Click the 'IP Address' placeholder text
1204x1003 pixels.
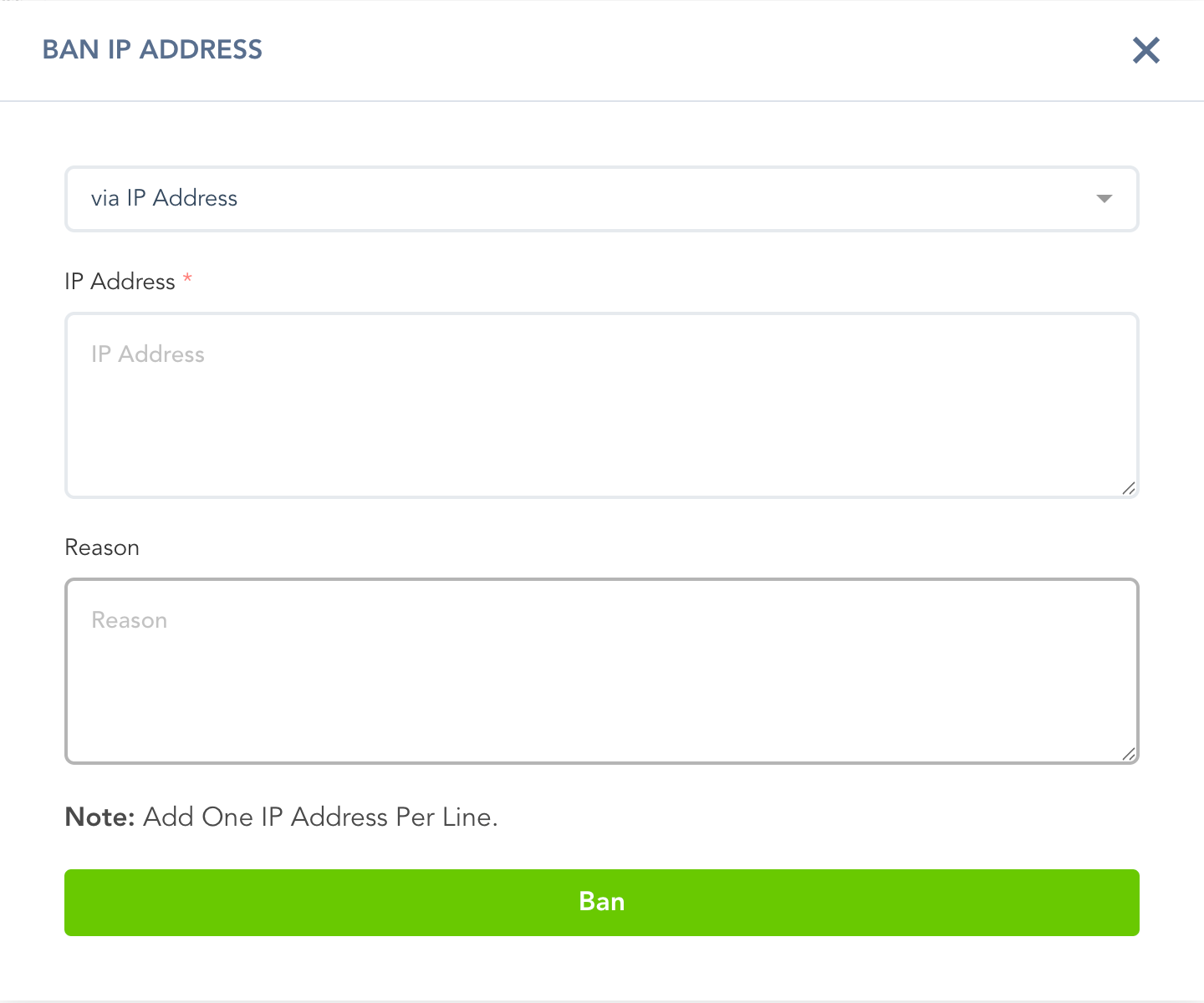(148, 354)
